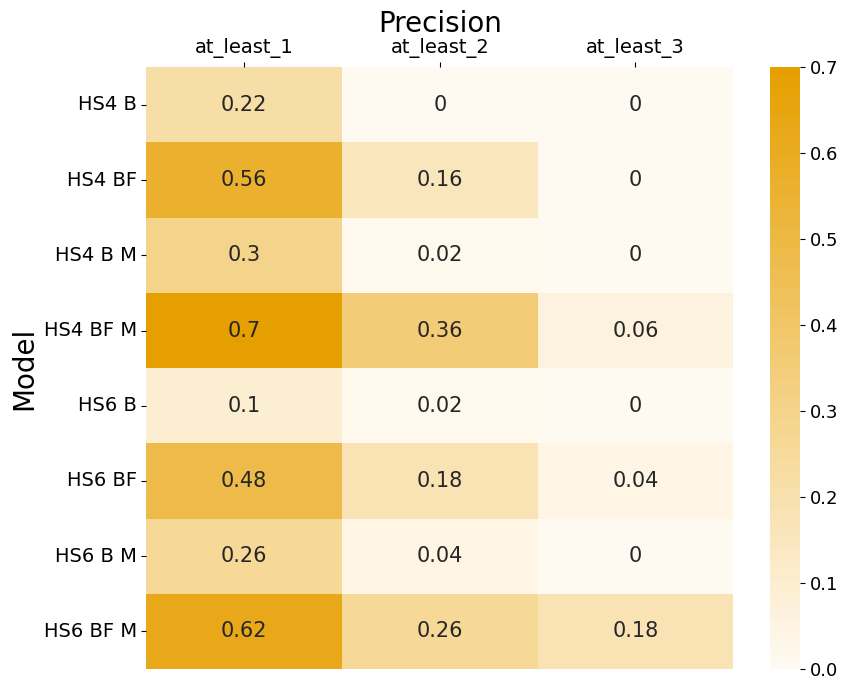The height and width of the screenshot is (690, 848).
Task: Click the HS6 BF M at_least_1 cell showing 0.62
Action: tap(243, 631)
